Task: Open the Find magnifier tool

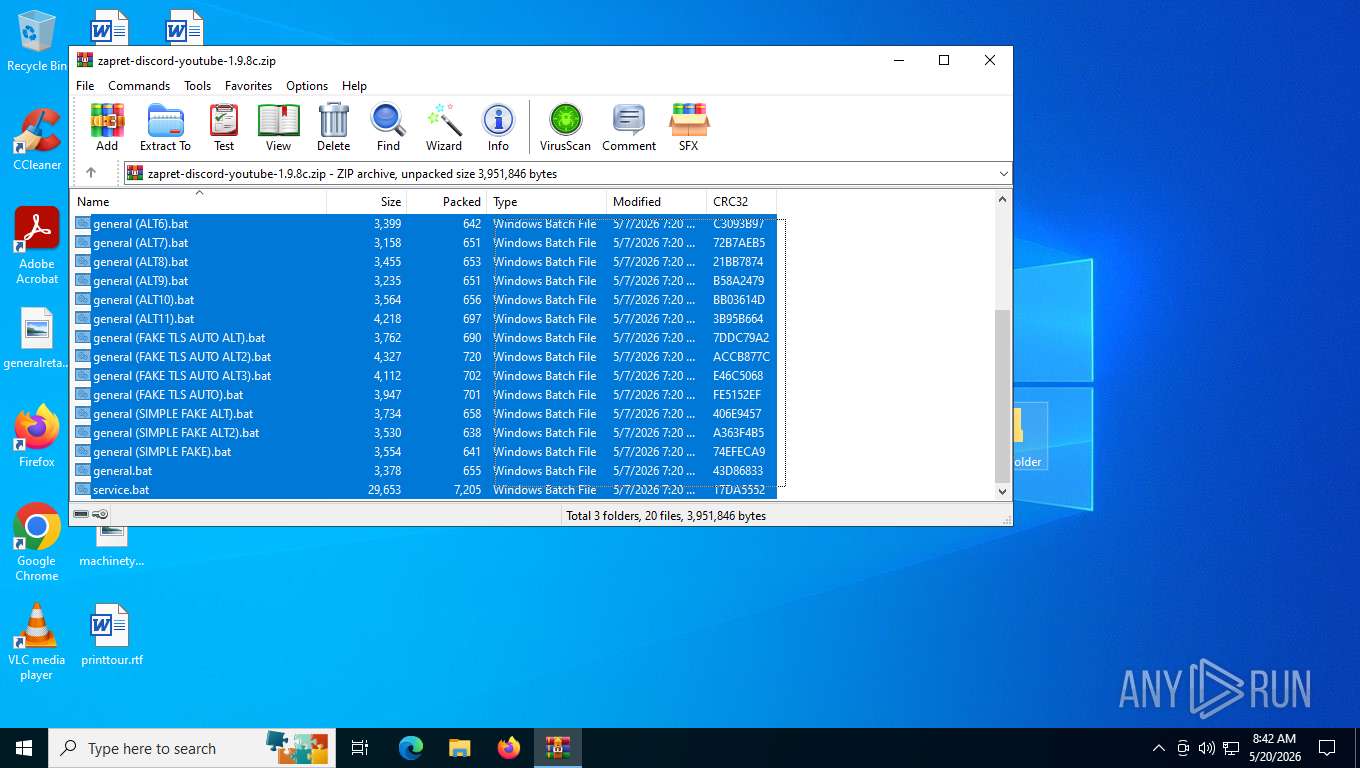Action: (x=388, y=127)
